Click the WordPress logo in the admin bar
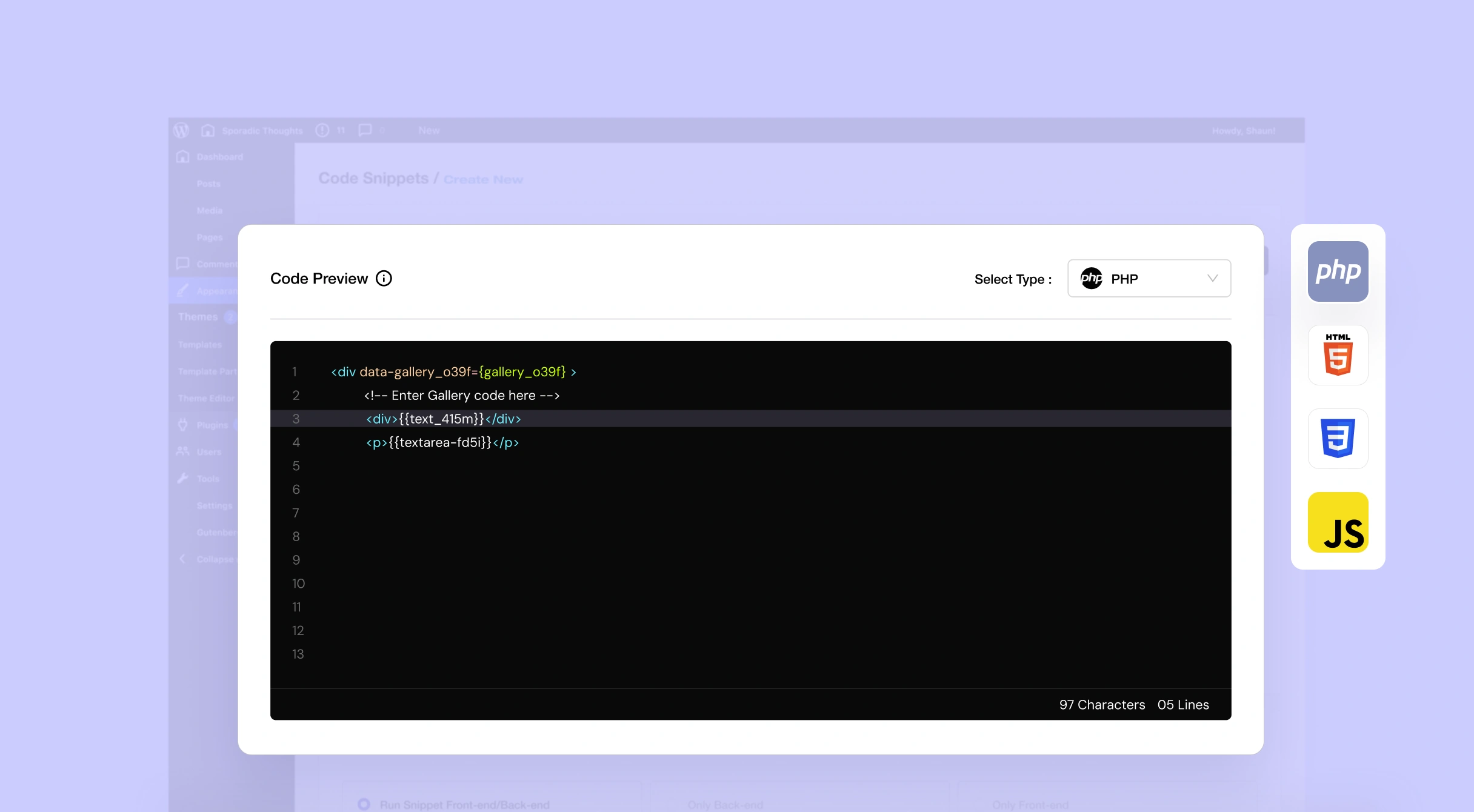The width and height of the screenshot is (1474, 812). click(181, 130)
